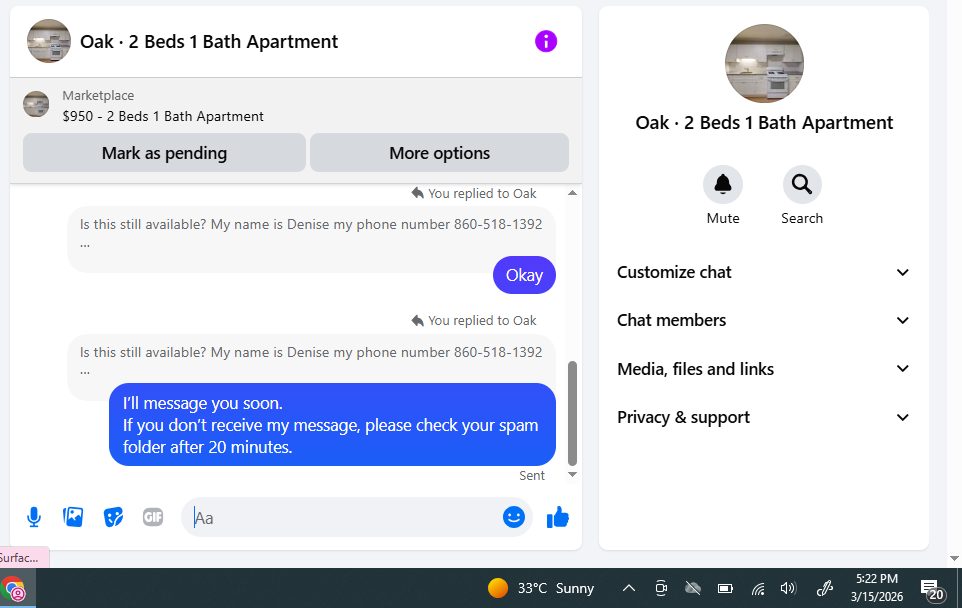The height and width of the screenshot is (608, 962).
Task: Mute conversation with bell icon
Action: pyautogui.click(x=723, y=184)
